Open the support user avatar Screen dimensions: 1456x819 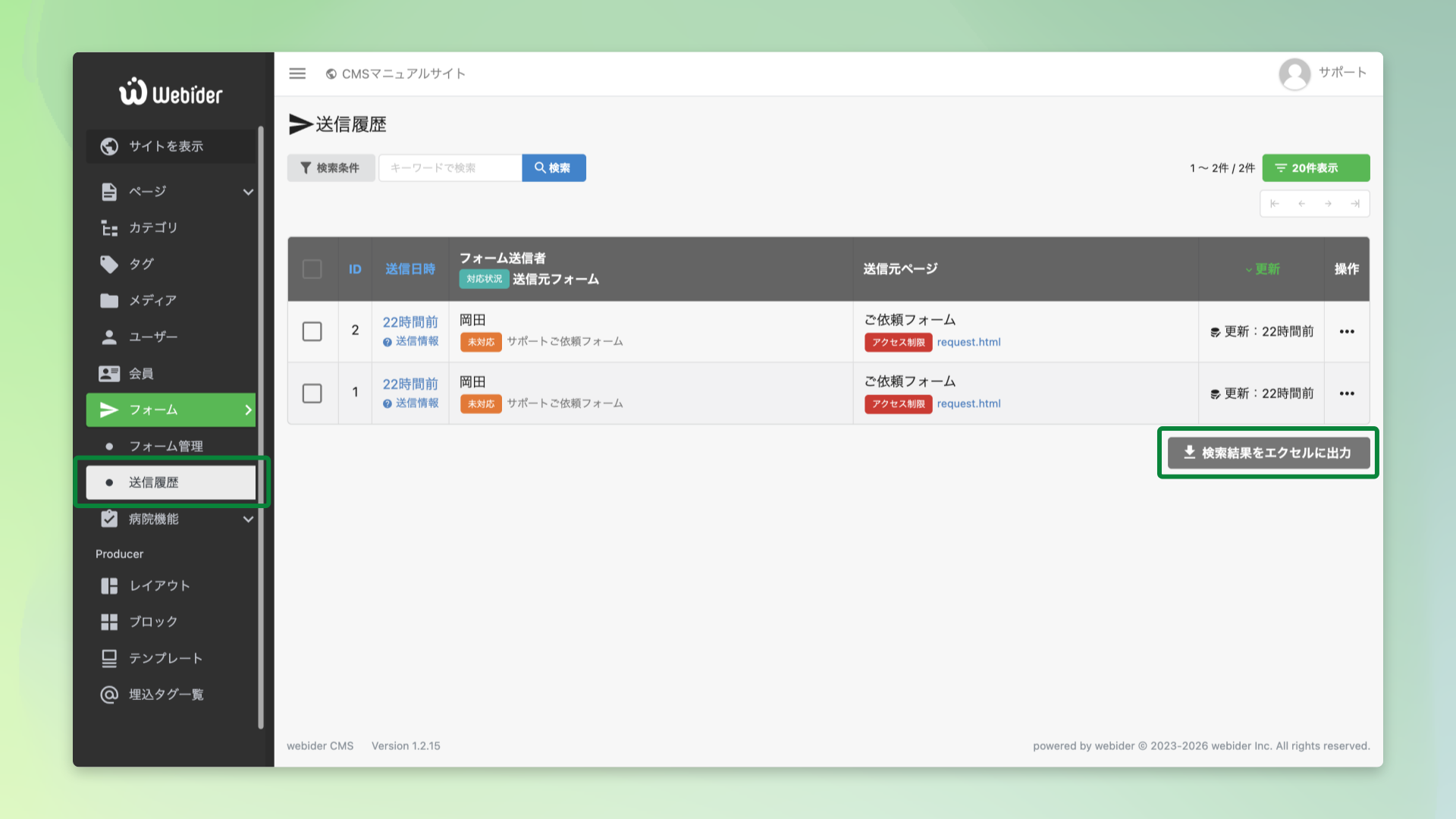coord(1294,74)
